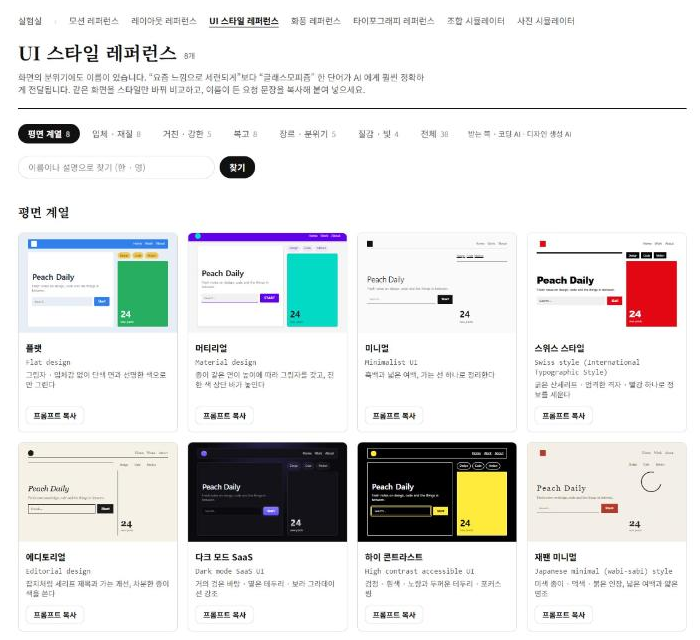Click the 평면 계열 section heading
Screen dimensions: 700x640
(44, 212)
